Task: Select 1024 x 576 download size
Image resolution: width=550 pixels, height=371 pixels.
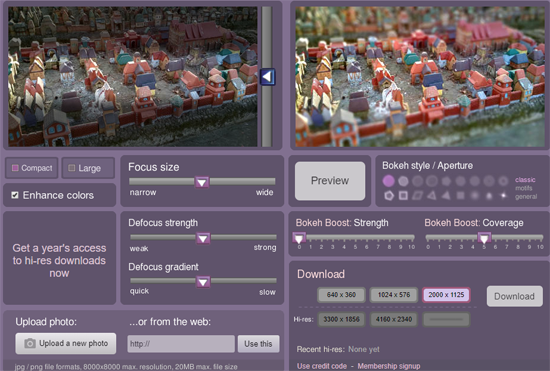Action: pyautogui.click(x=394, y=295)
